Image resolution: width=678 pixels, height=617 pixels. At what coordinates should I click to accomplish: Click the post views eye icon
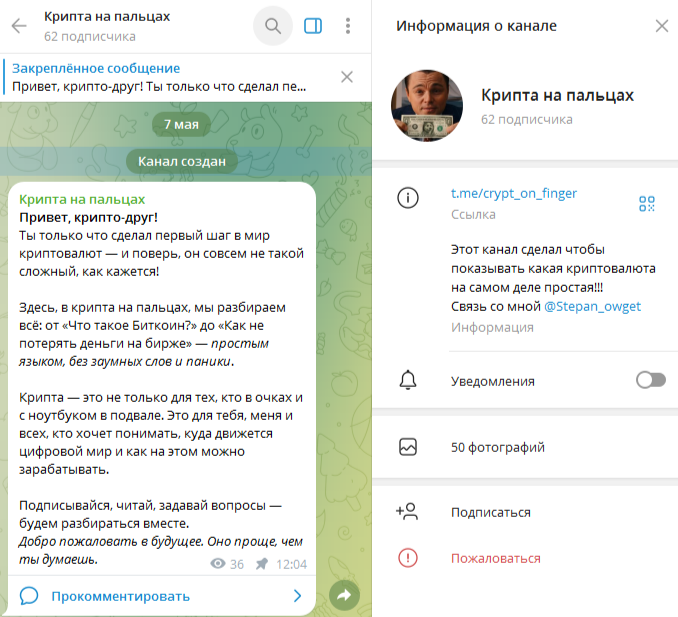pyautogui.click(x=218, y=563)
